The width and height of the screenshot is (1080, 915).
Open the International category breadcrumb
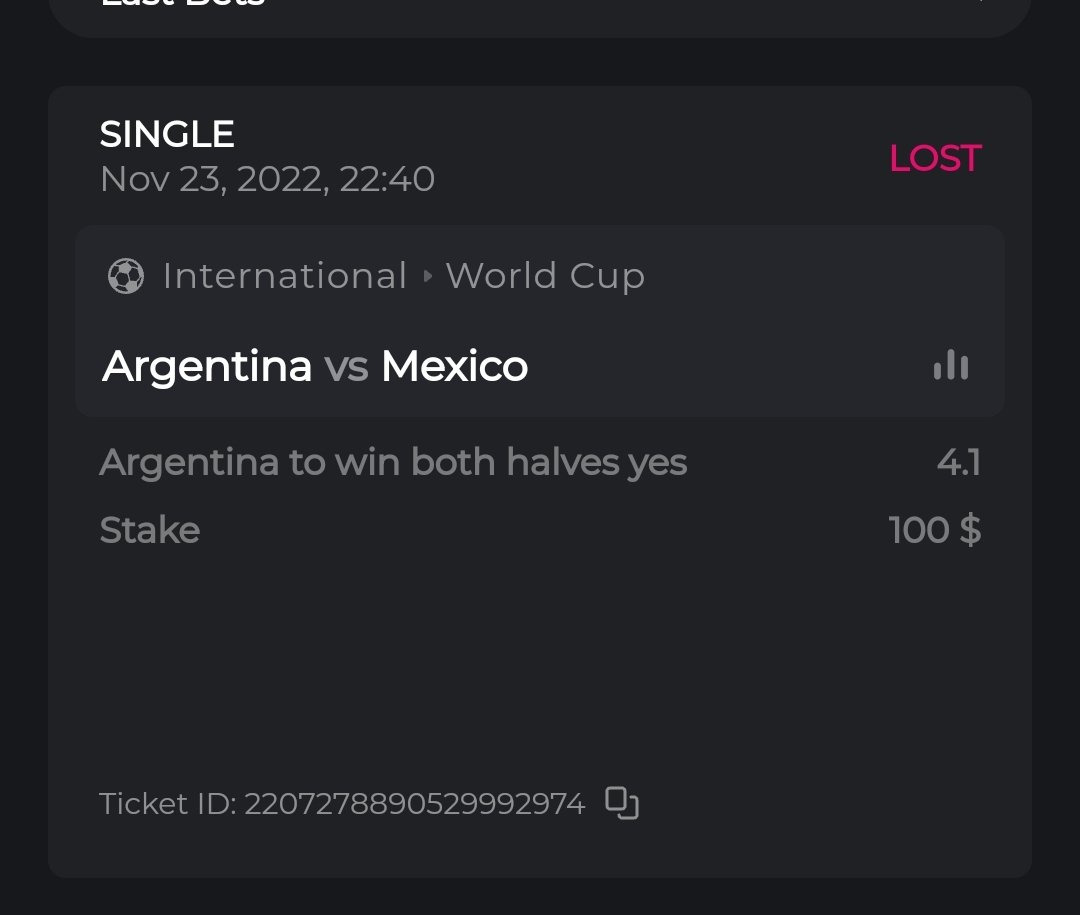click(285, 276)
